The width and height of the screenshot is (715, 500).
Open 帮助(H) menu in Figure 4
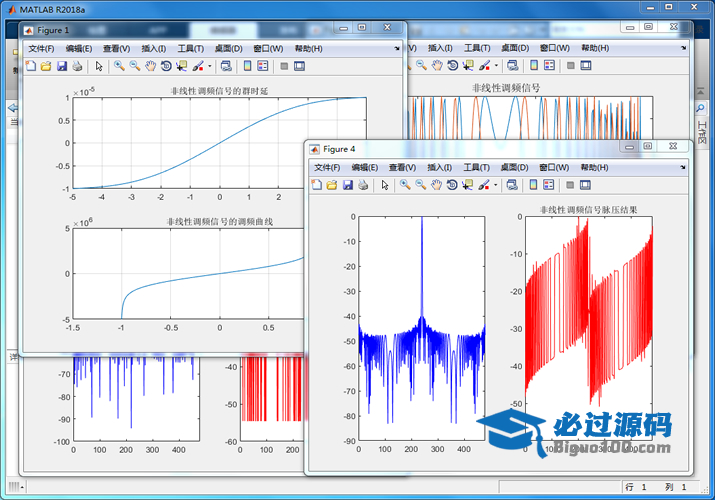click(596, 167)
